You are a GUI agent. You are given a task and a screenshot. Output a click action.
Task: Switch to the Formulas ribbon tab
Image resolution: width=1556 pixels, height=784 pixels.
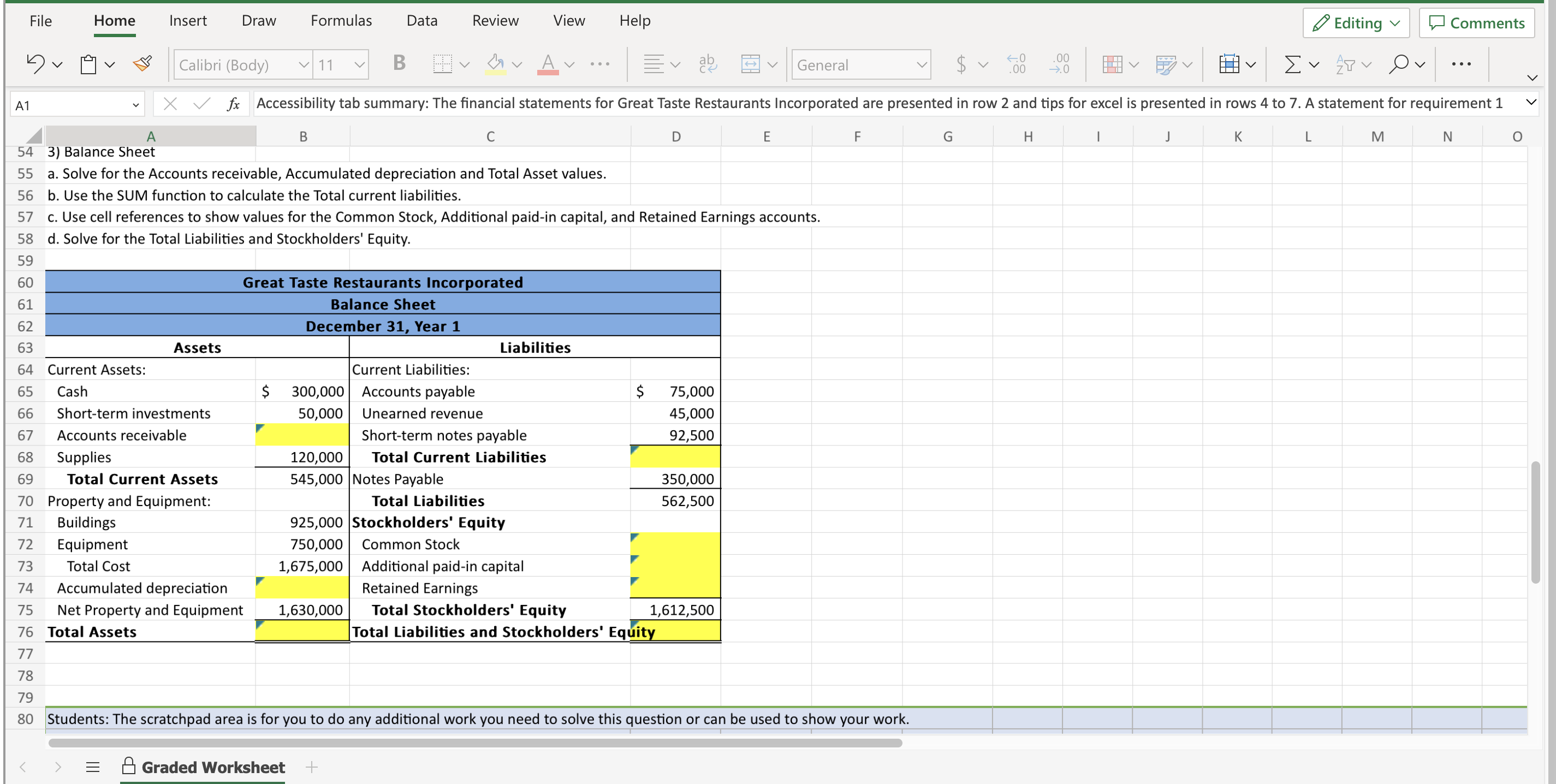click(x=341, y=20)
